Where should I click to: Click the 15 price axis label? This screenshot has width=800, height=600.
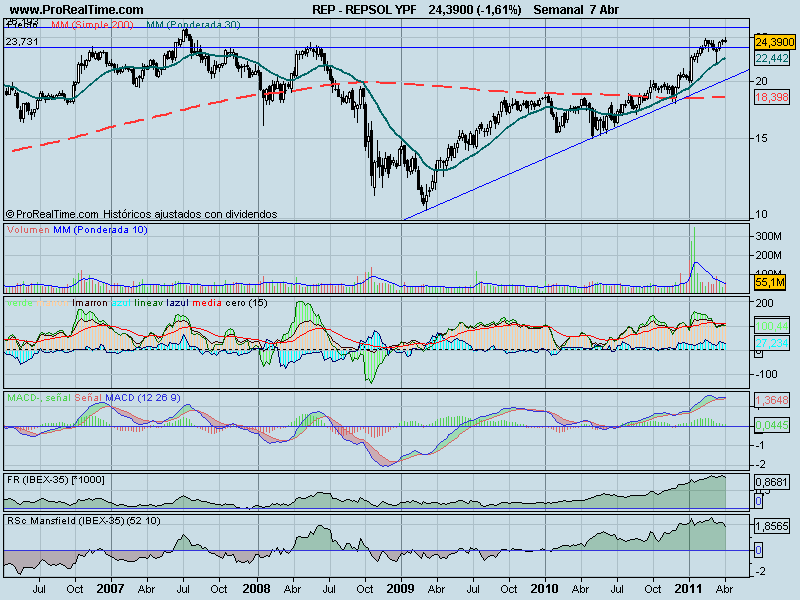click(x=762, y=138)
